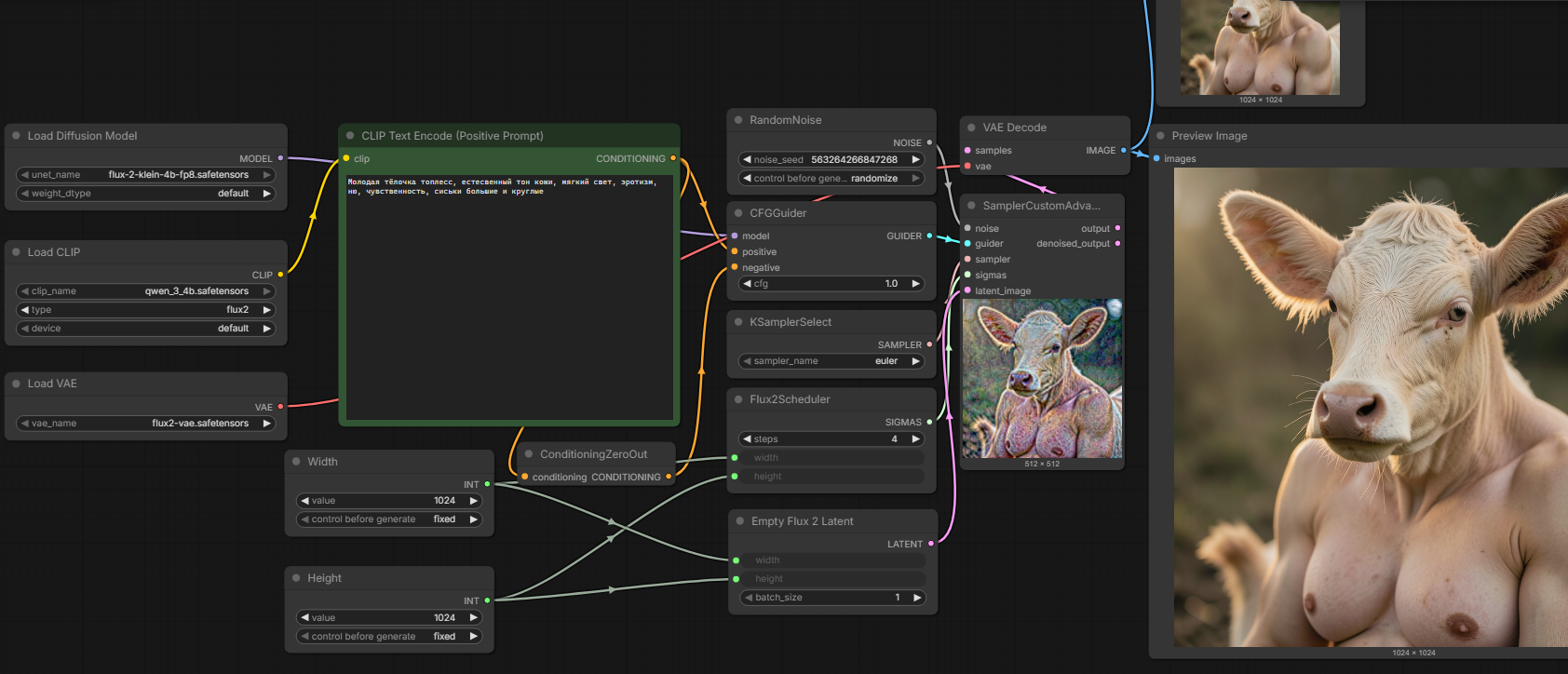The image size is (1568, 674).
Task: Click the sigmas input port on SamplerCustomAdvanced
Action: (x=967, y=275)
